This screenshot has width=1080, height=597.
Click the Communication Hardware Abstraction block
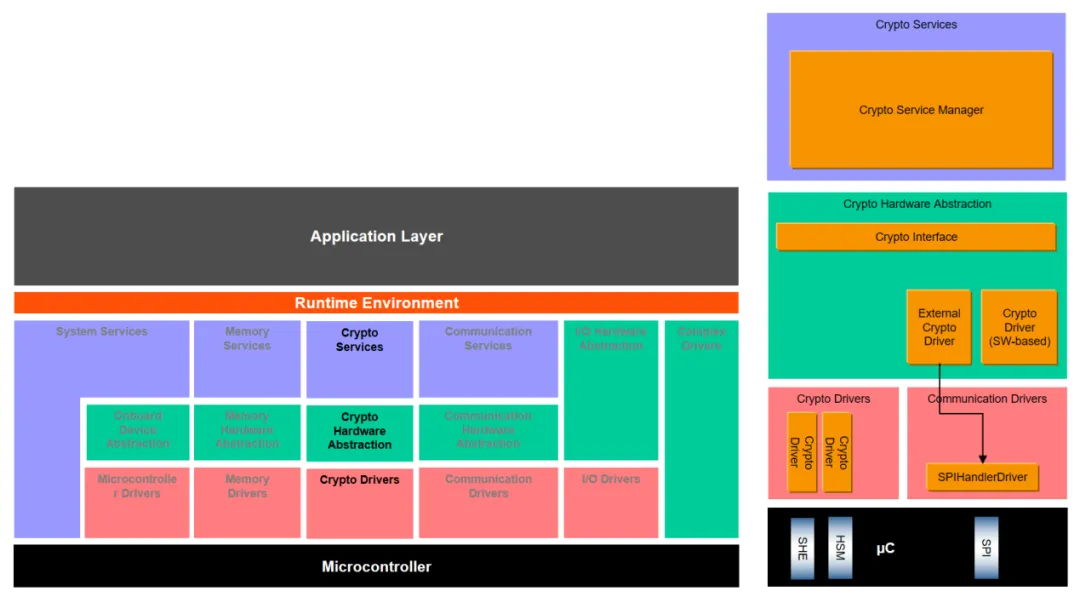point(488,431)
